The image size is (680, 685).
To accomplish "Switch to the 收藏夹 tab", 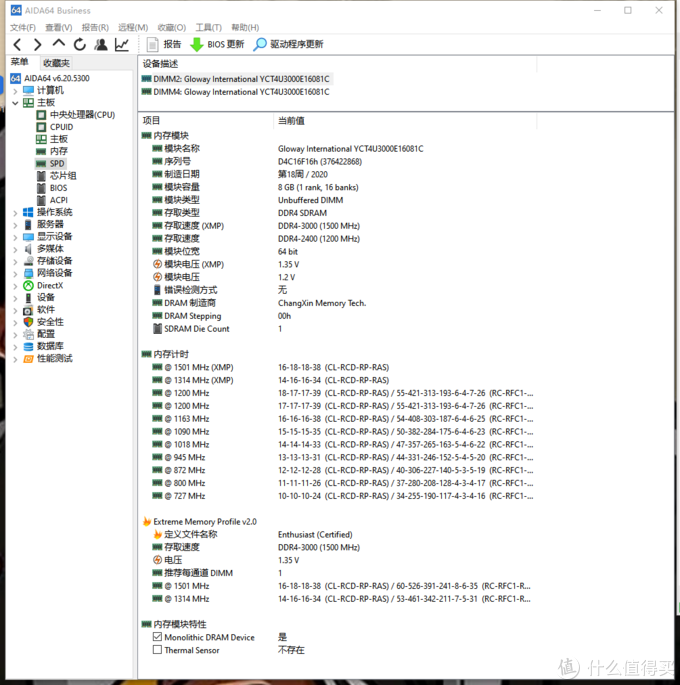I will (56, 63).
